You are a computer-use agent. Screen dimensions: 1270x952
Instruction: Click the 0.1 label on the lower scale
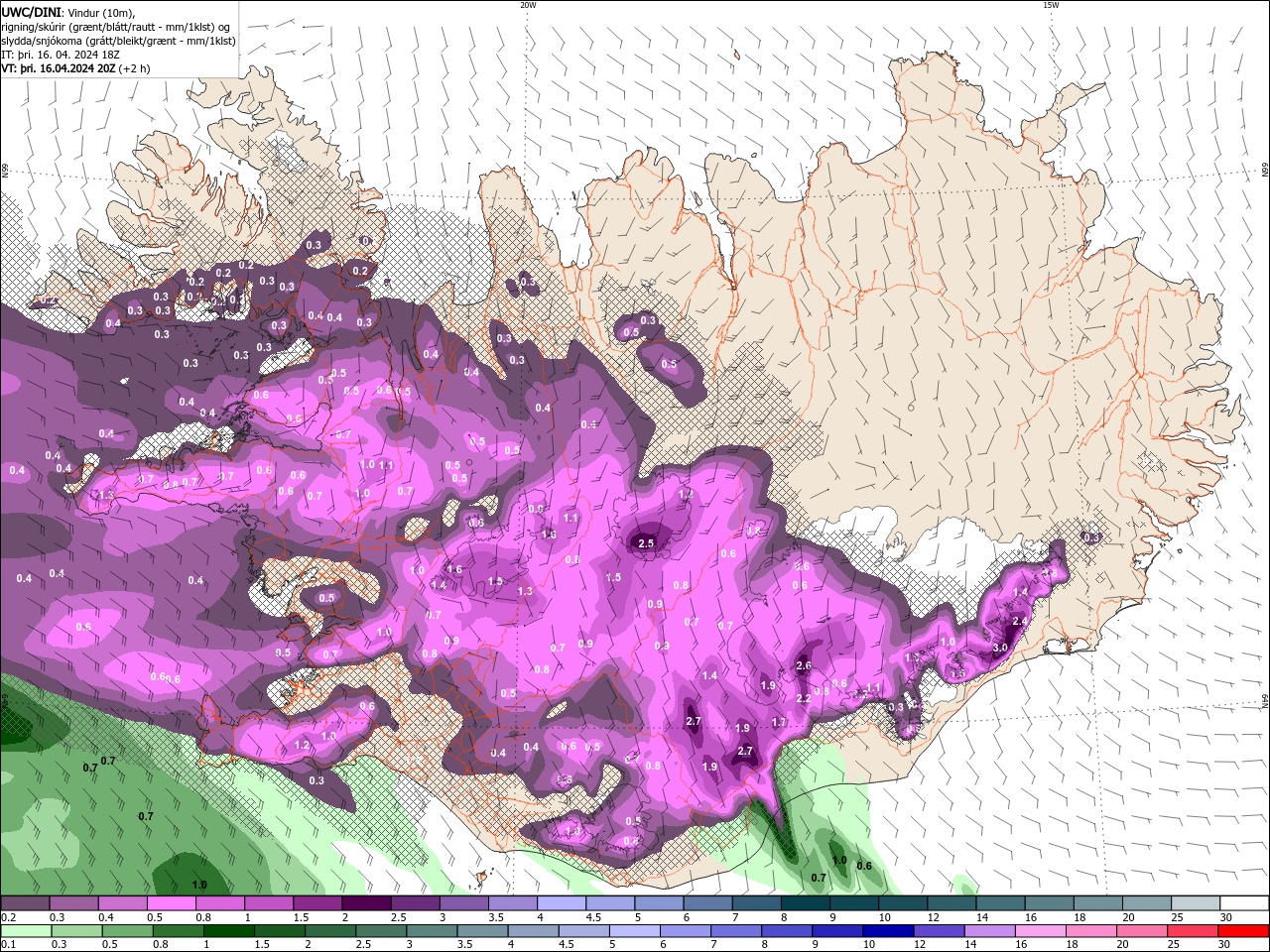click(8, 945)
